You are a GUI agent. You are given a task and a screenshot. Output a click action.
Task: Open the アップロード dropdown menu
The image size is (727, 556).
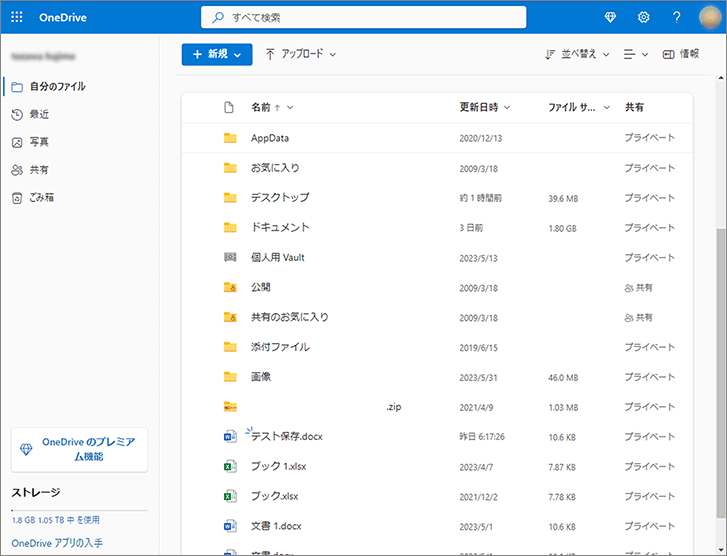tap(301, 54)
